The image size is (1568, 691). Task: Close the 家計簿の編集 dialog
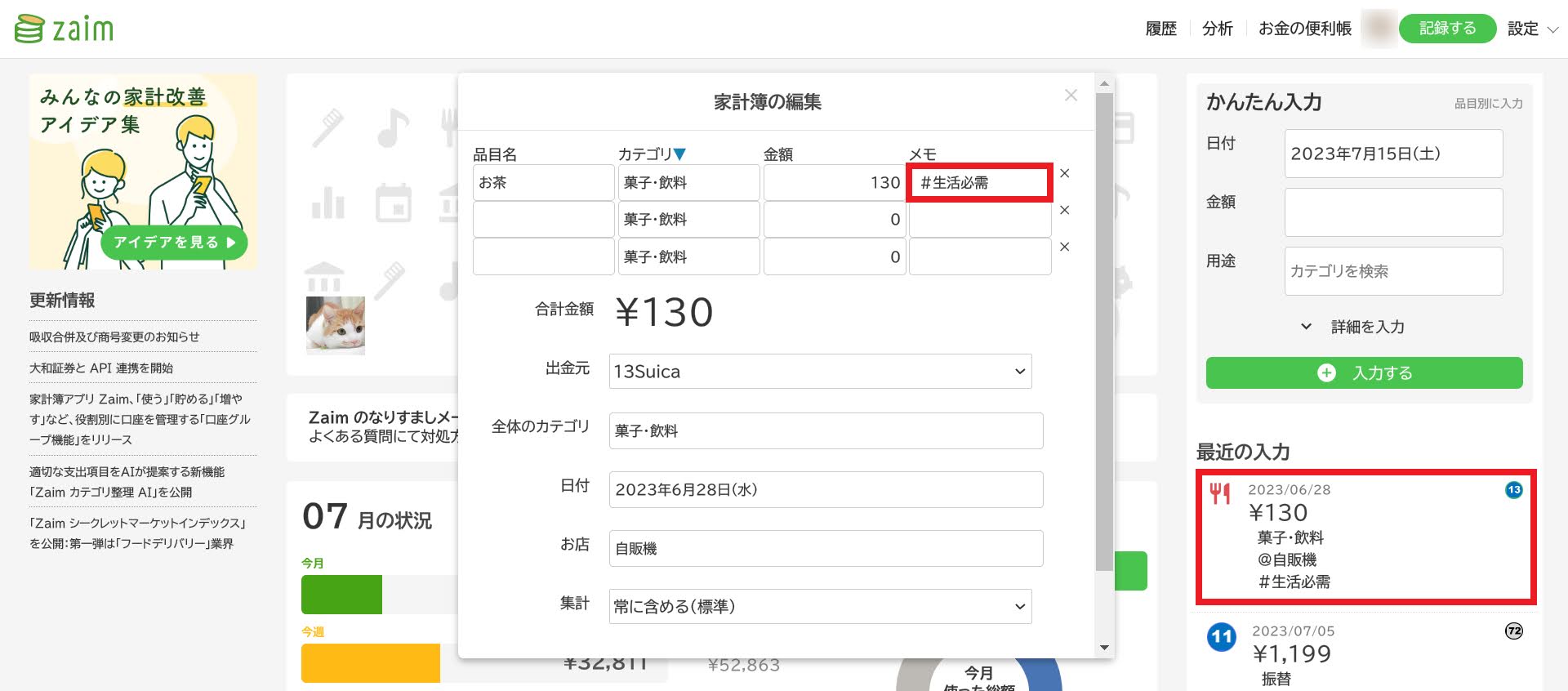click(x=1071, y=96)
